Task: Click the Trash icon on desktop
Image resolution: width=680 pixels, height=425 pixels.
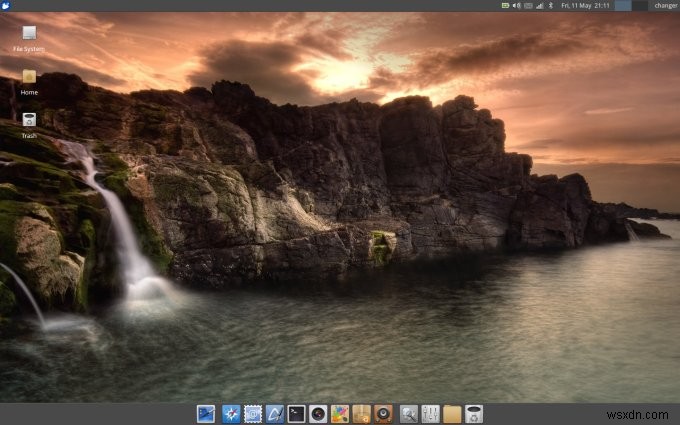Action: [29, 120]
